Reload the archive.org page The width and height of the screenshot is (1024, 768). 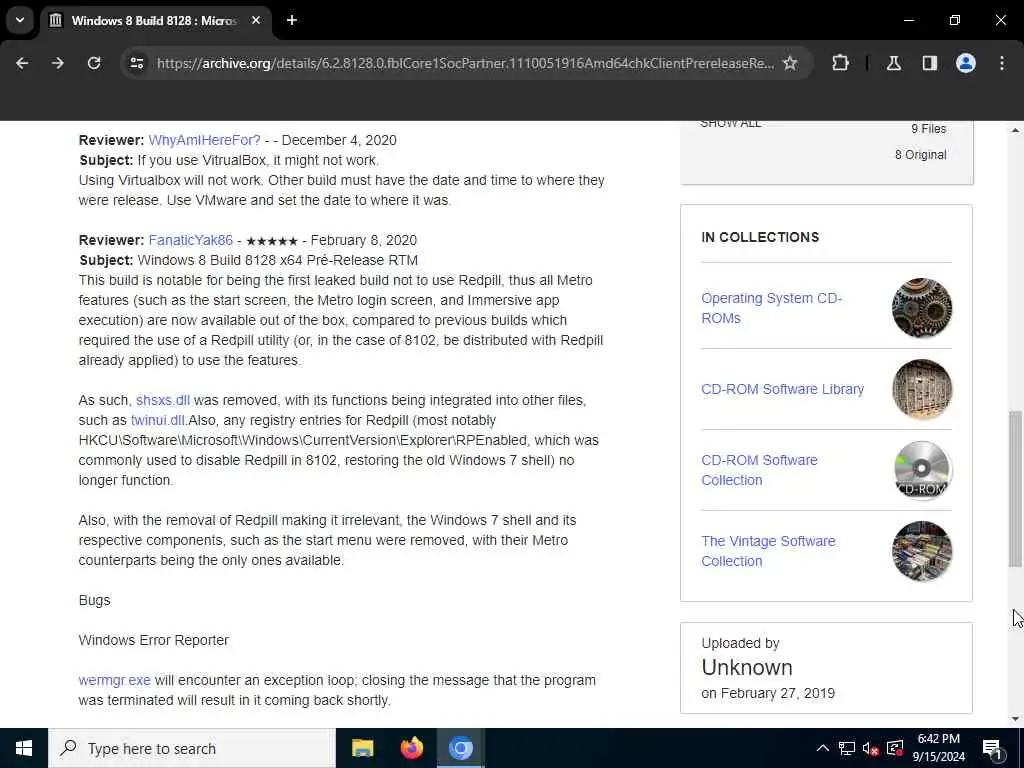tap(94, 63)
